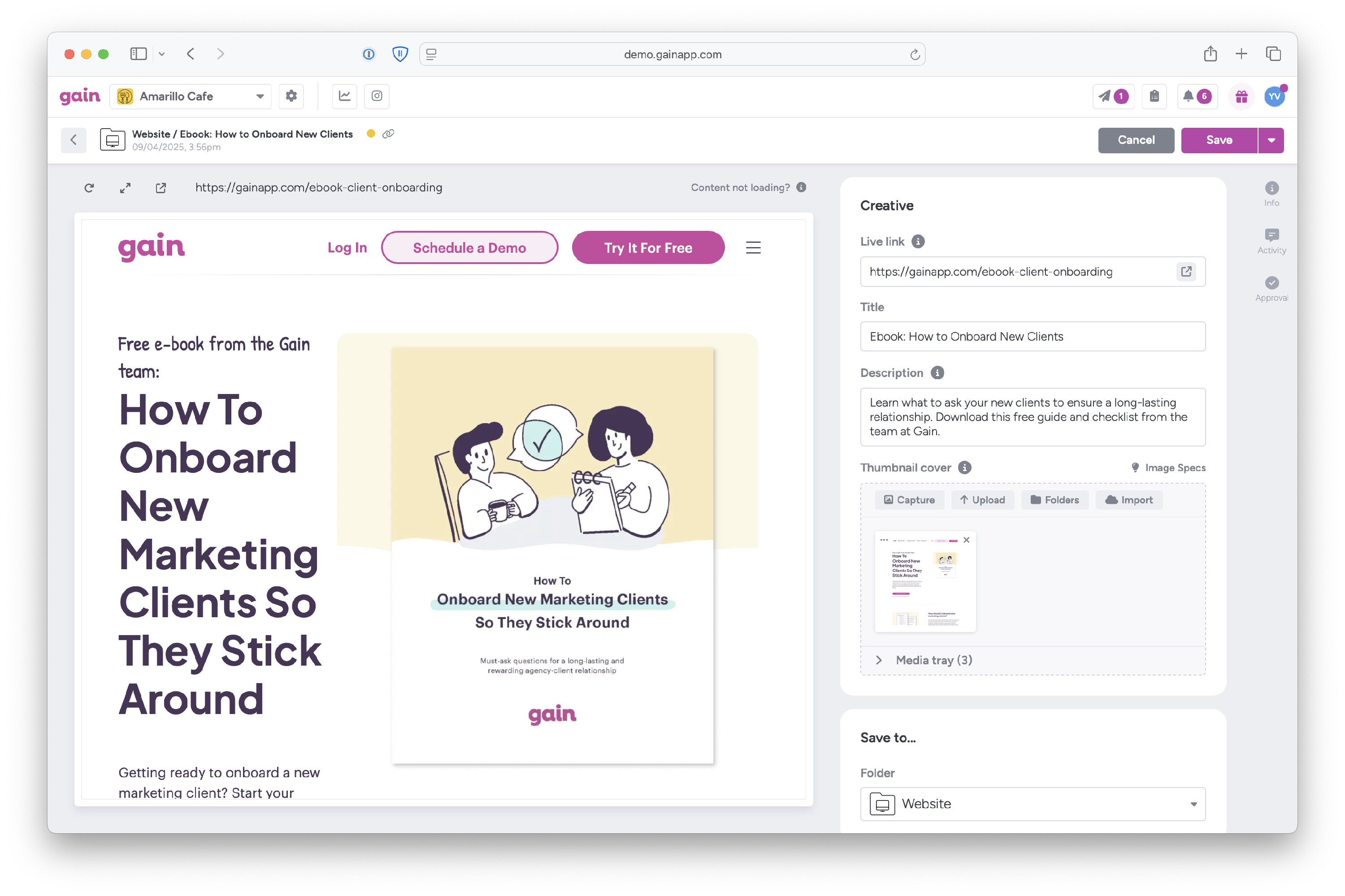
Task: Expand preview to fullscreen
Action: coord(125,187)
